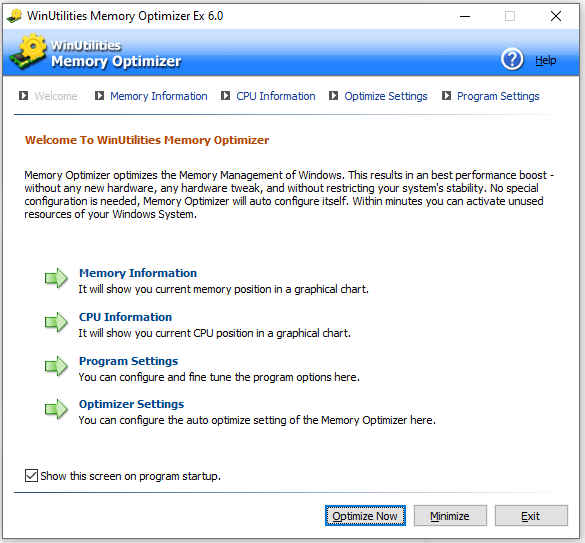Screen dimensions: 585x543
Task: Click the green arrow beside Program Settings
Action: [x=56, y=366]
